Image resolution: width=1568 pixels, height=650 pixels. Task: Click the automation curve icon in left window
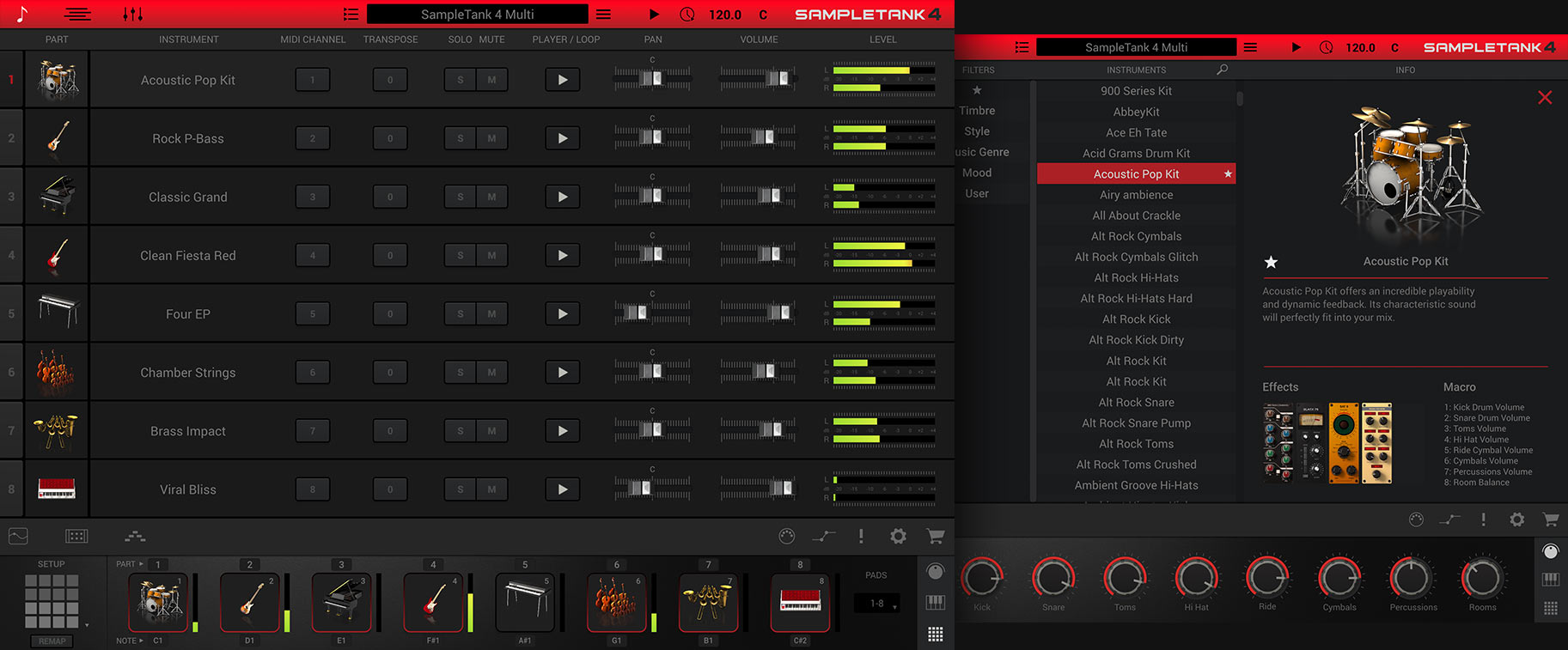[x=823, y=536]
